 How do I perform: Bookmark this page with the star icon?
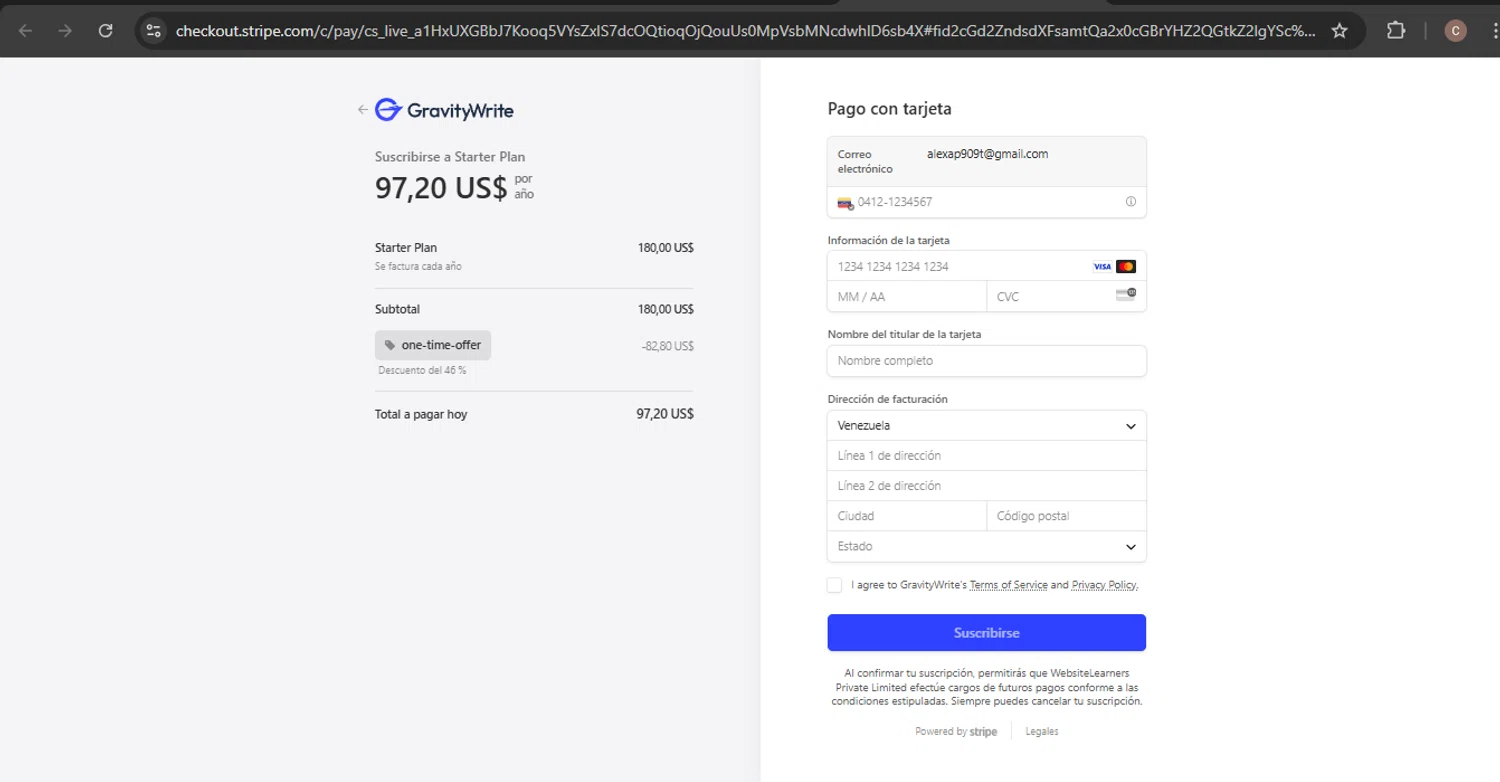[1340, 31]
